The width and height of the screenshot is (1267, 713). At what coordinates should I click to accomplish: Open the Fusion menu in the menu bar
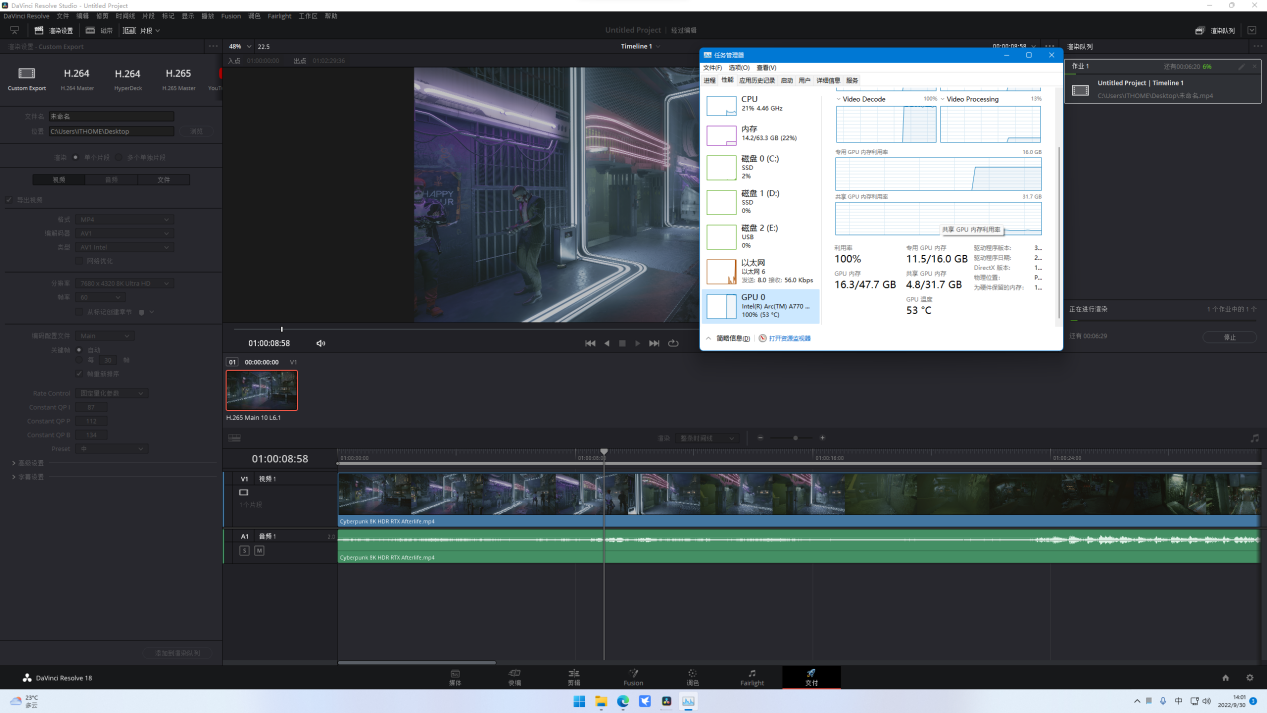[230, 16]
